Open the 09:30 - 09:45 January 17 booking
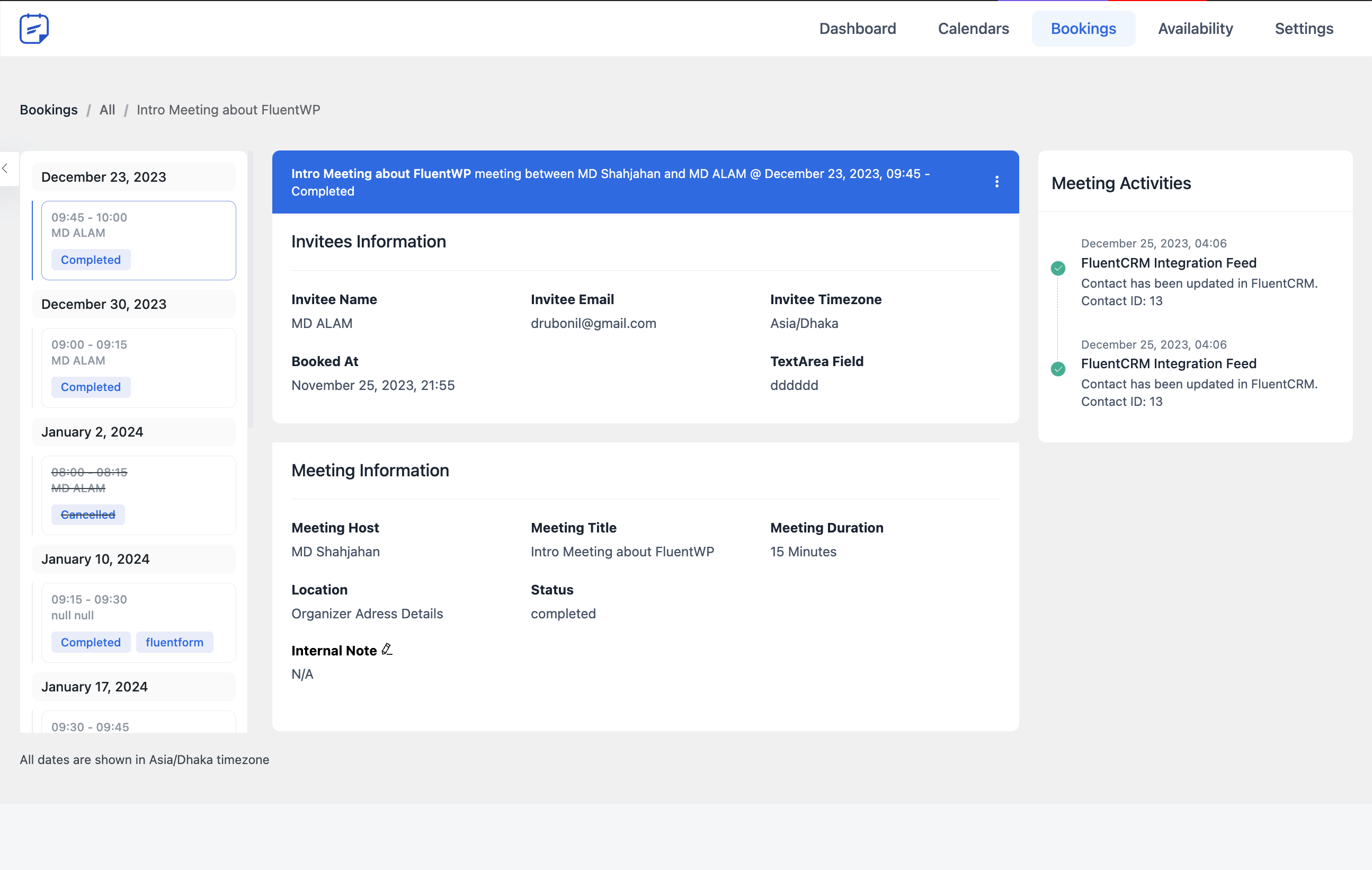Viewport: 1372px width, 870px height. click(x=138, y=722)
